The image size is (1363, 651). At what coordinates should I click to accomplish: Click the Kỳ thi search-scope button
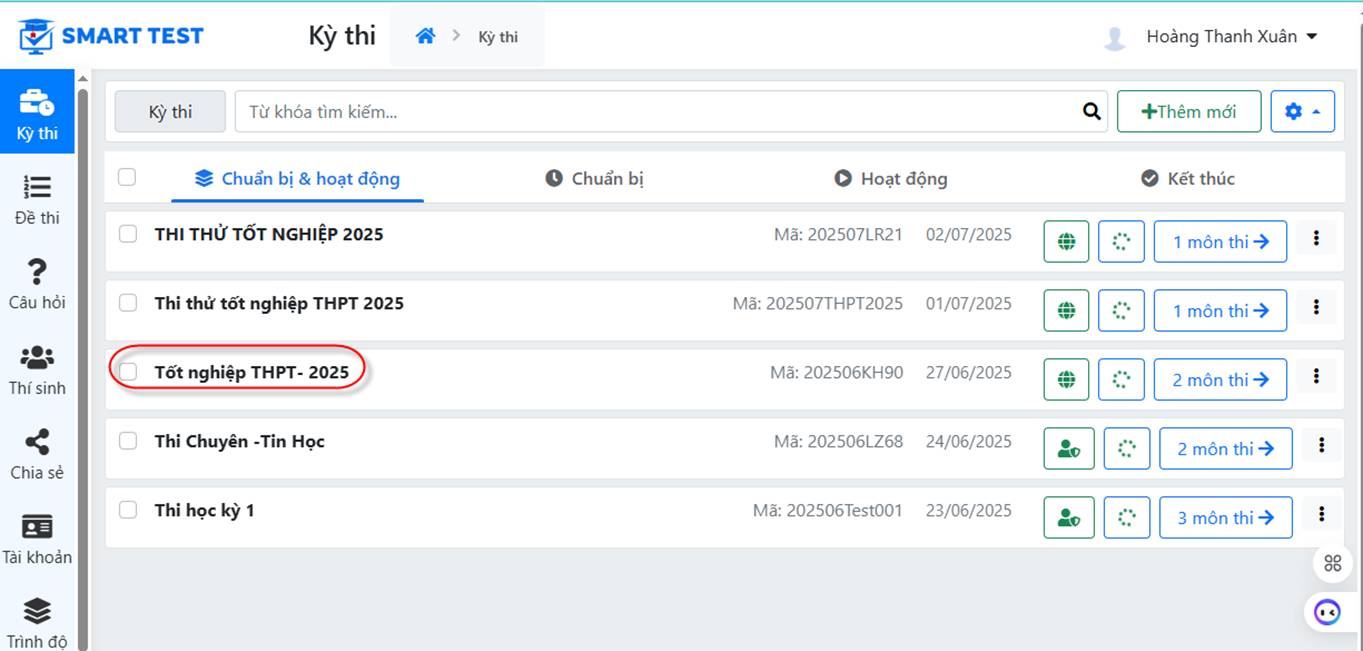point(170,112)
